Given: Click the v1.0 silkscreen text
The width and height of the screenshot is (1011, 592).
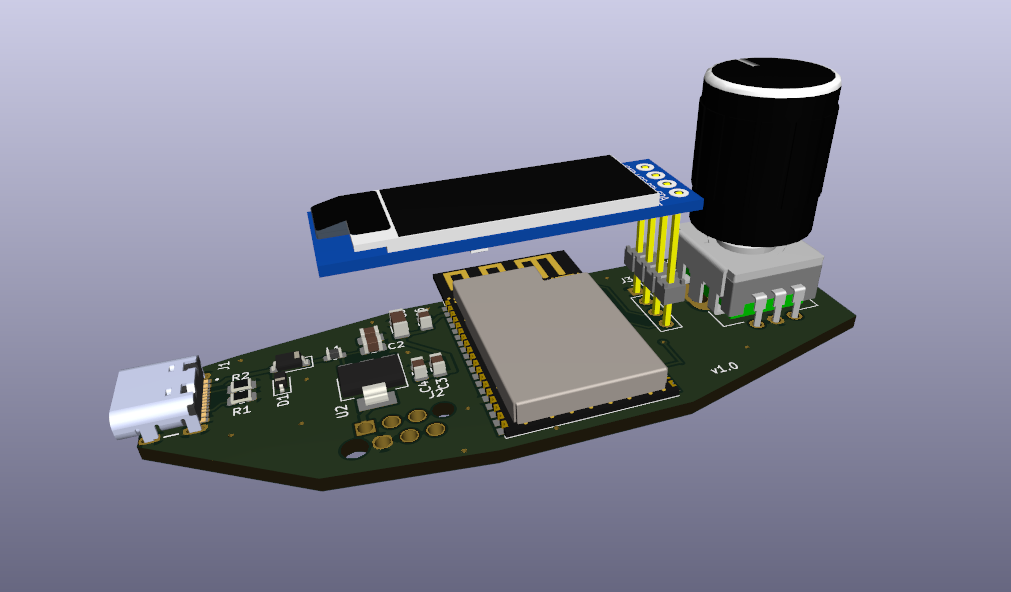Looking at the screenshot, I should click(724, 368).
